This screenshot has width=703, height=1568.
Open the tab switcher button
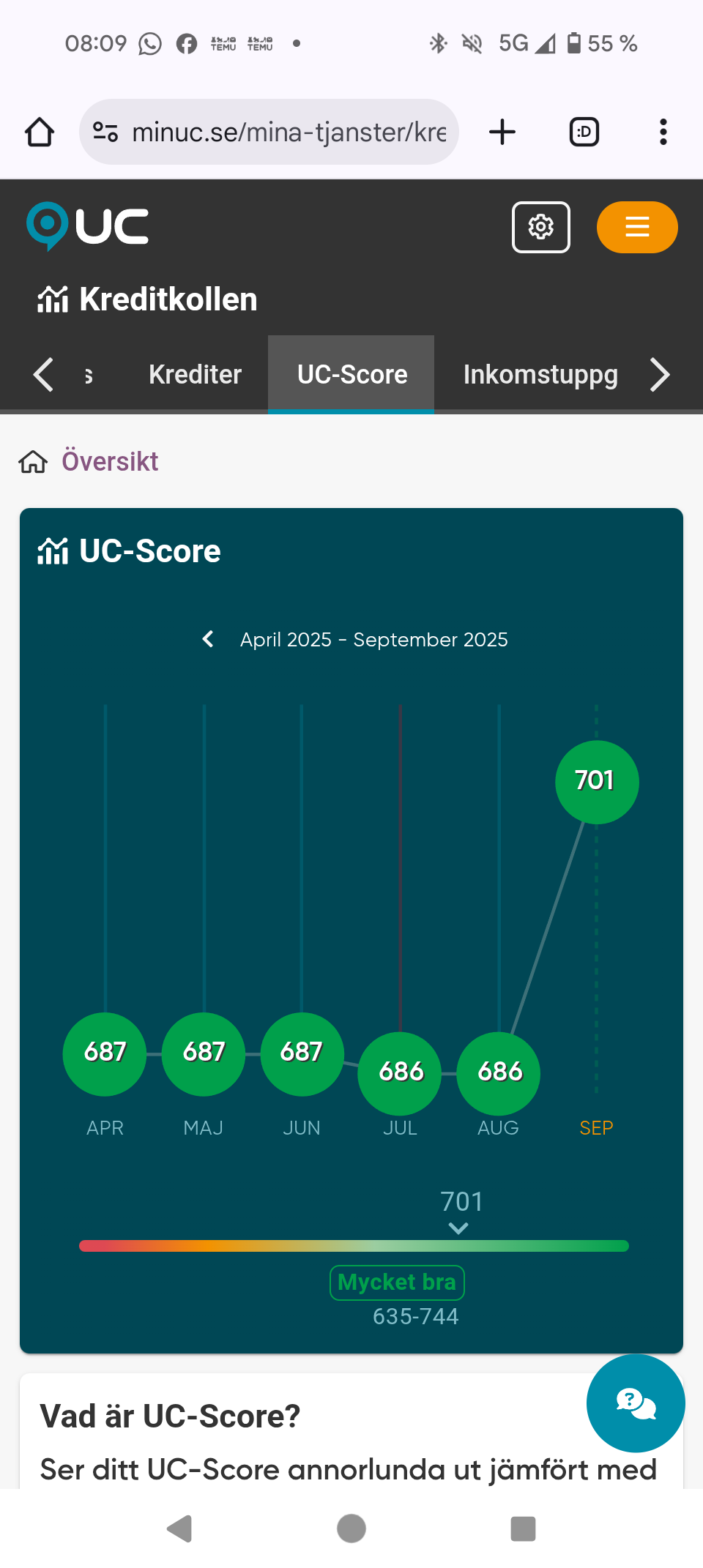tap(584, 132)
